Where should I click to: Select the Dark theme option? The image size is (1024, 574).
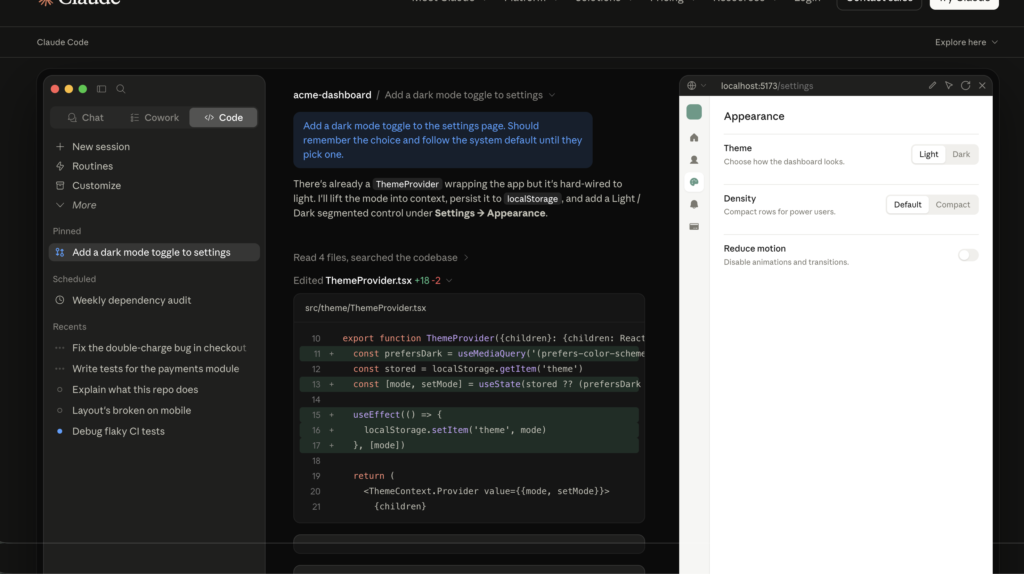(961, 155)
